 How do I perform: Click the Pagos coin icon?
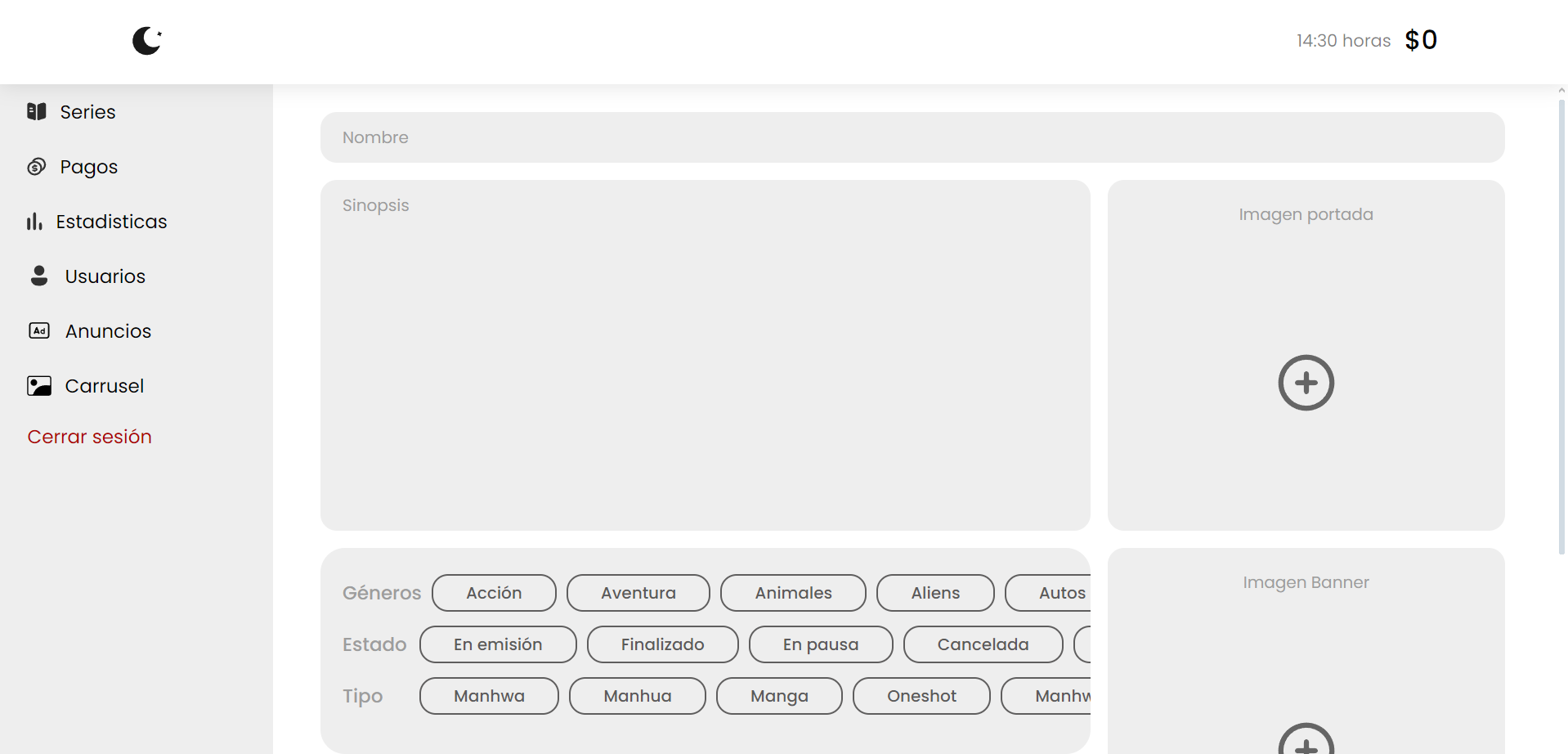click(x=37, y=167)
